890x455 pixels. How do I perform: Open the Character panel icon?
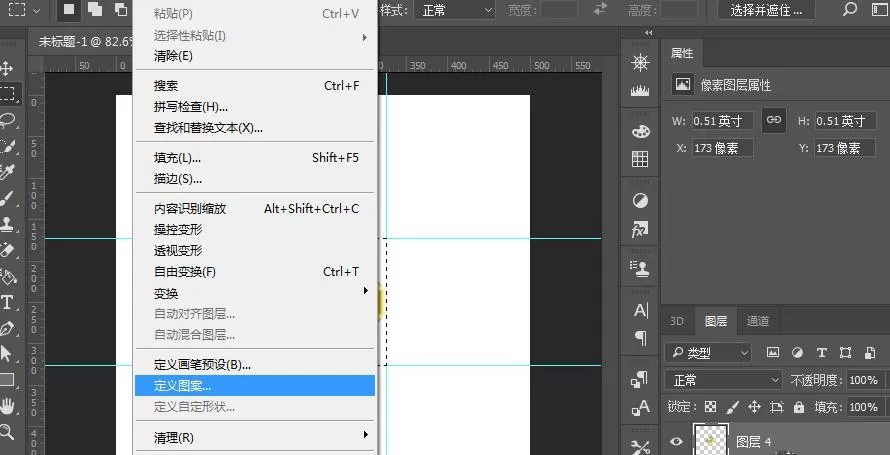(641, 310)
